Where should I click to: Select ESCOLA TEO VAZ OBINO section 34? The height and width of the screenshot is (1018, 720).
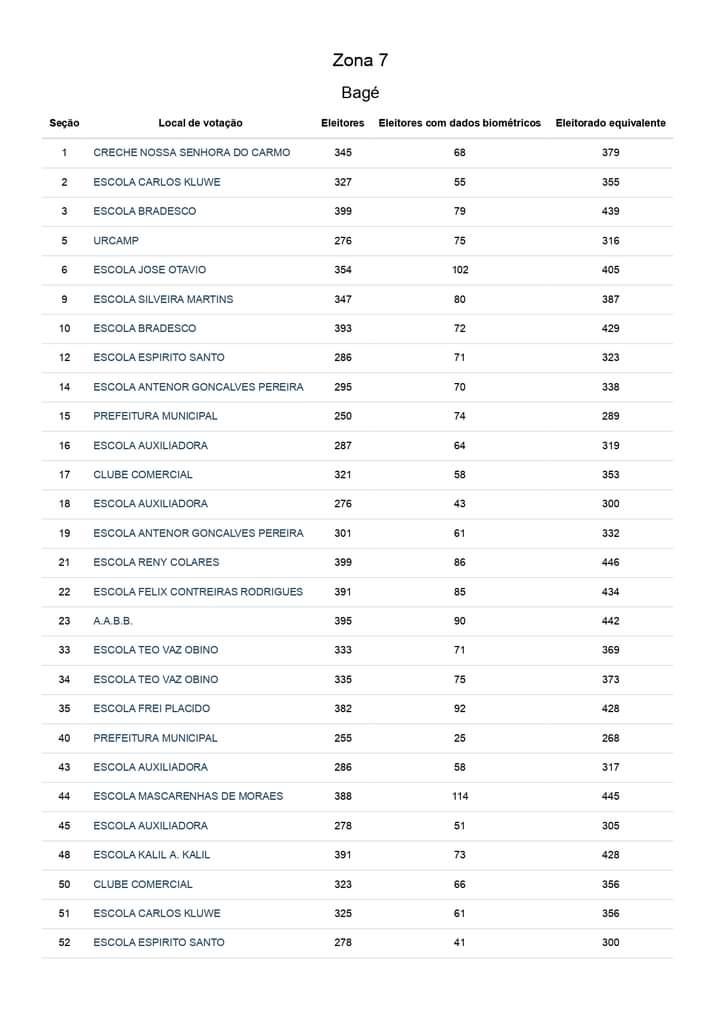pyautogui.click(x=156, y=679)
